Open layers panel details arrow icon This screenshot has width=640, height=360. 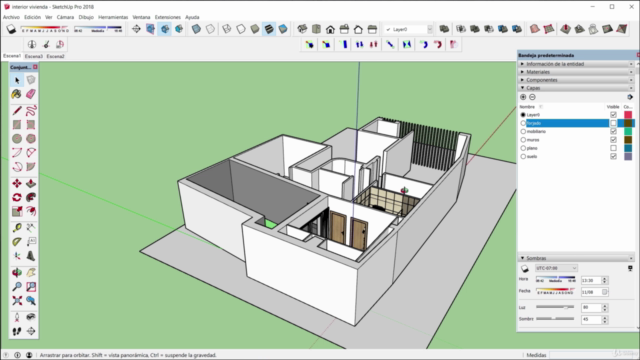point(630,97)
